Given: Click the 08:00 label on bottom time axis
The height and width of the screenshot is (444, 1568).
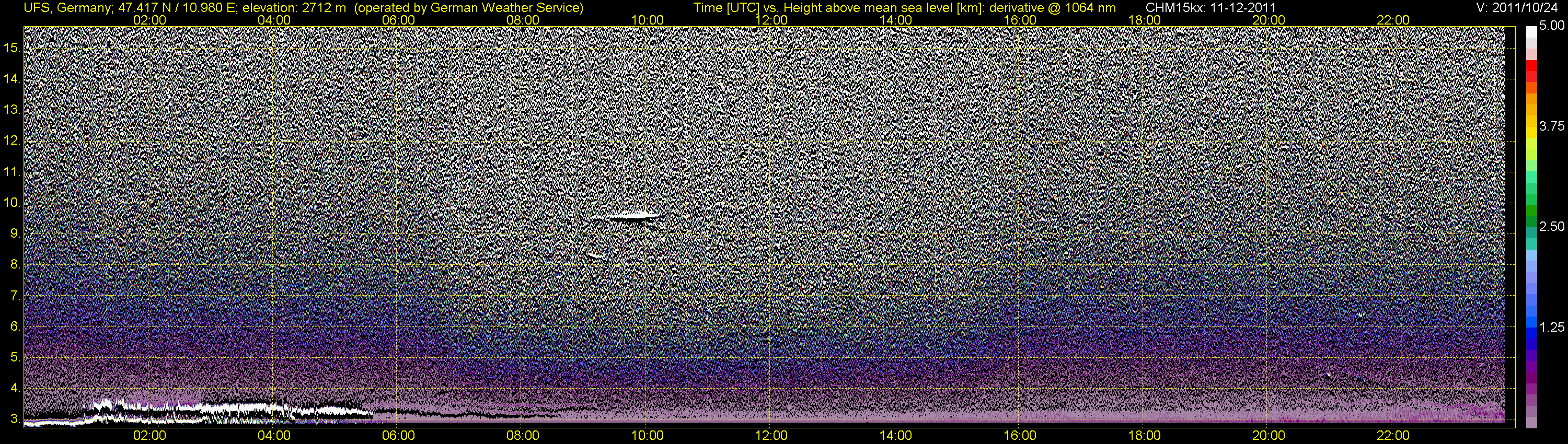Looking at the screenshot, I should pyautogui.click(x=523, y=436).
